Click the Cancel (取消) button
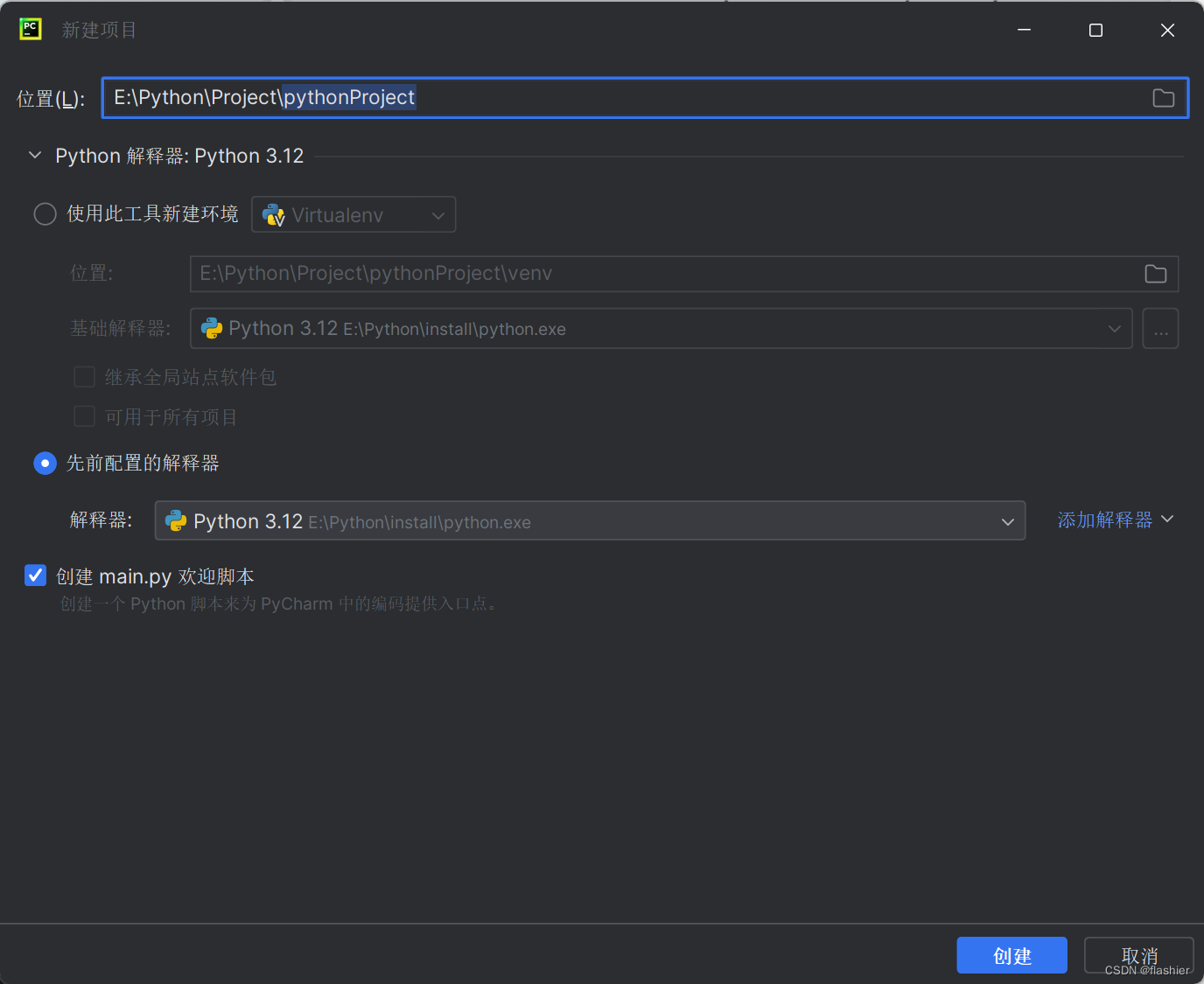Viewport: 1204px width, 984px height. tap(1139, 955)
